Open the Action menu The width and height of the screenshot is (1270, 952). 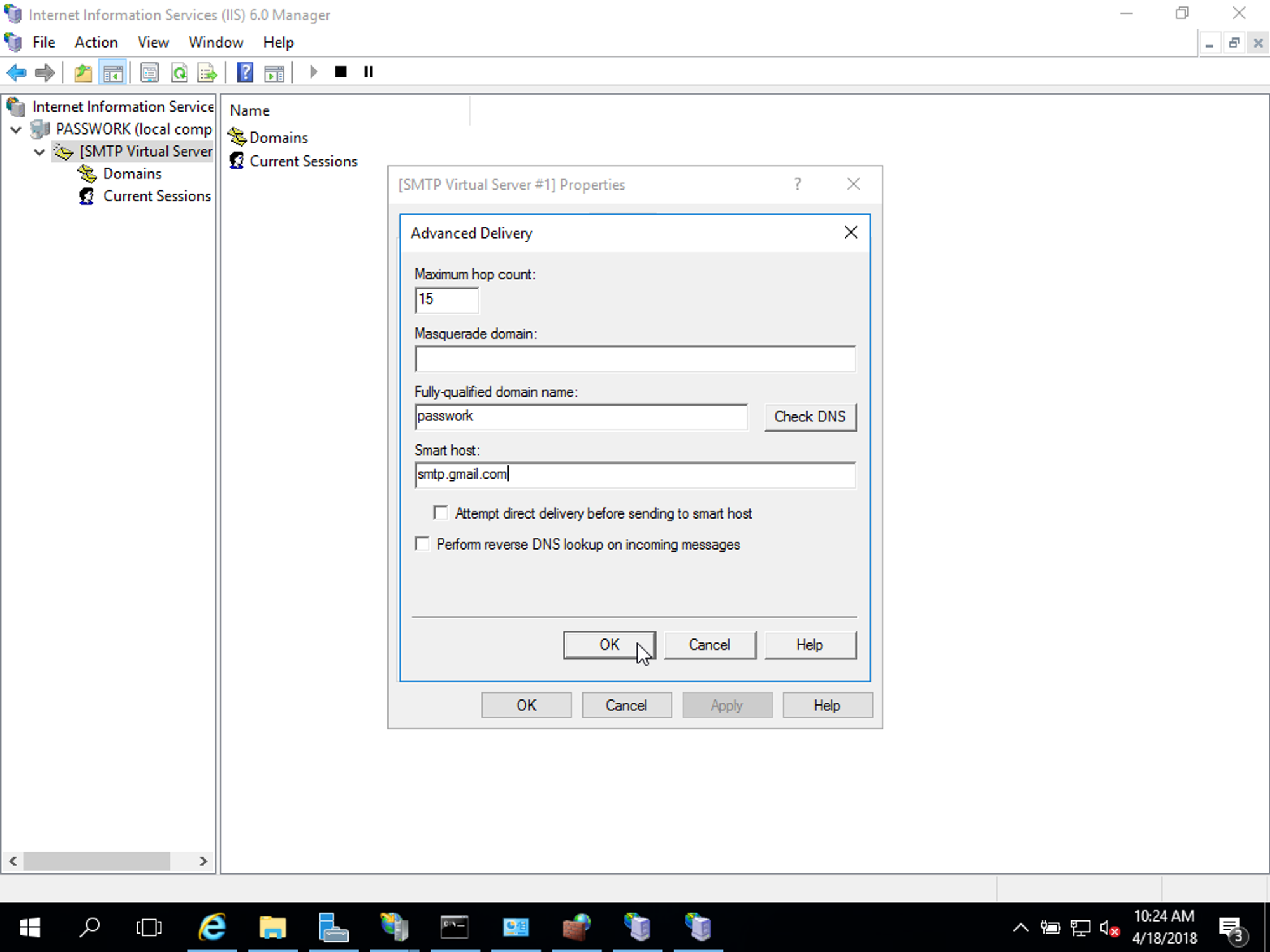[x=96, y=42]
